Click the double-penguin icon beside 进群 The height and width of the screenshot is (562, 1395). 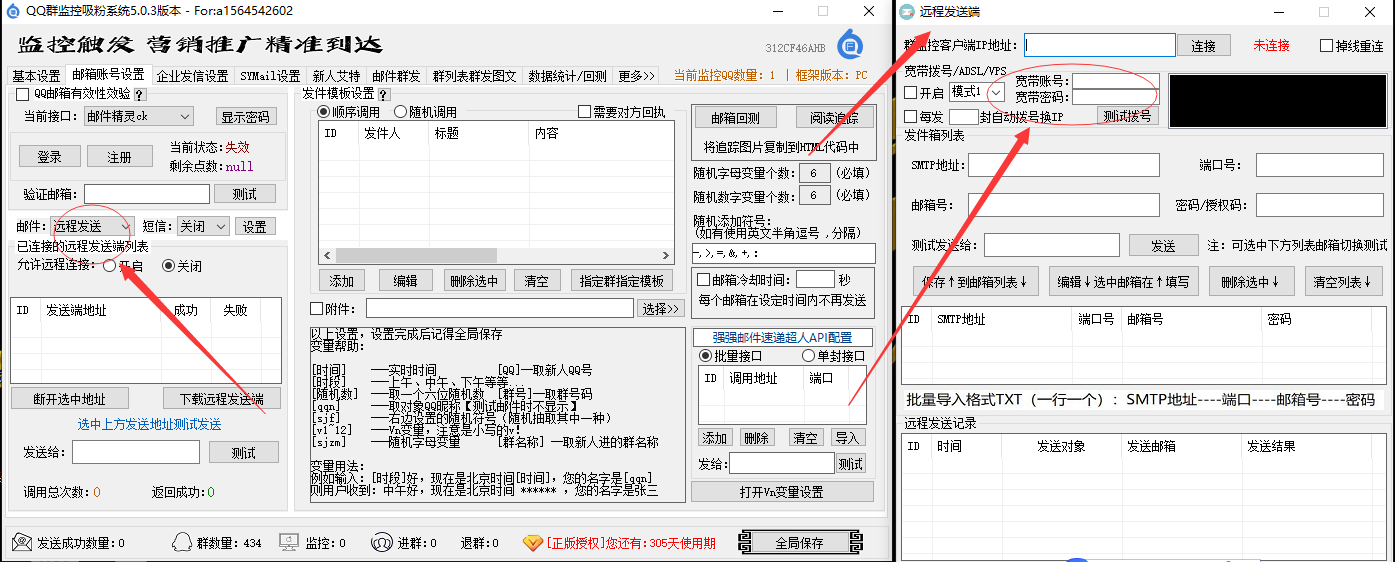[381, 543]
